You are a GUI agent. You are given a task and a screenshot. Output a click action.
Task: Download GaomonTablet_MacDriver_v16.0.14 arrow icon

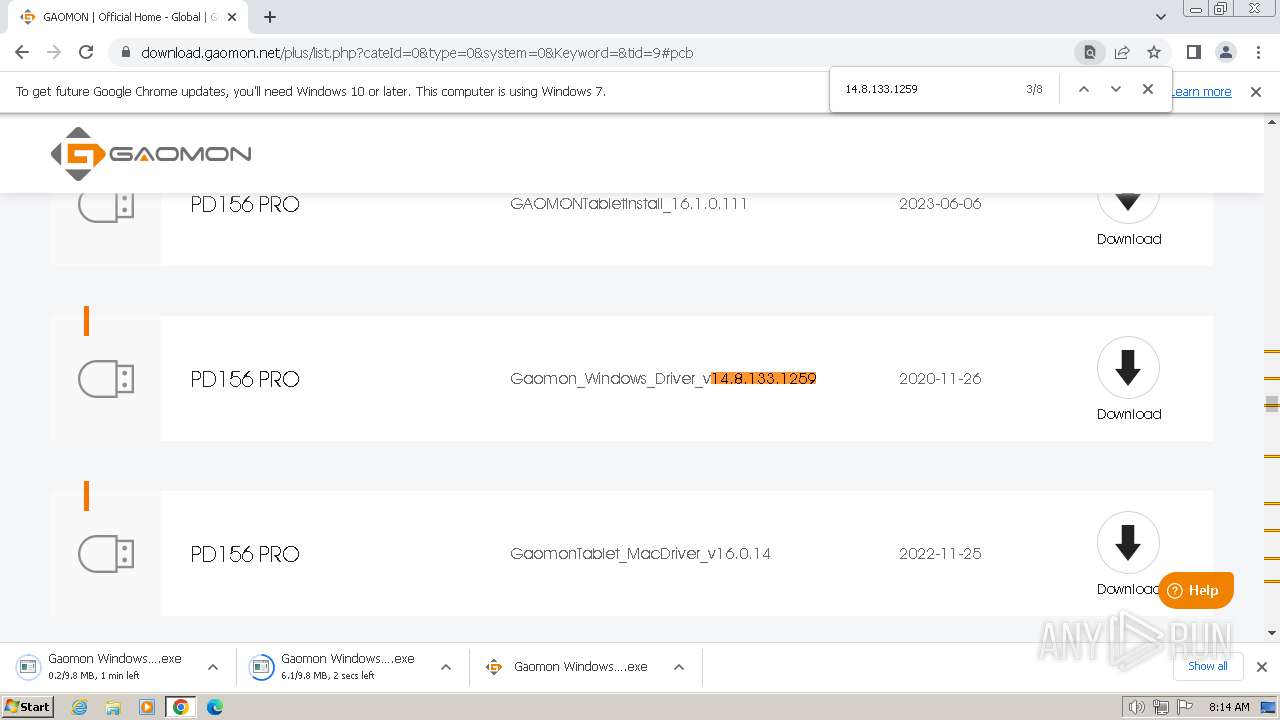click(1128, 543)
